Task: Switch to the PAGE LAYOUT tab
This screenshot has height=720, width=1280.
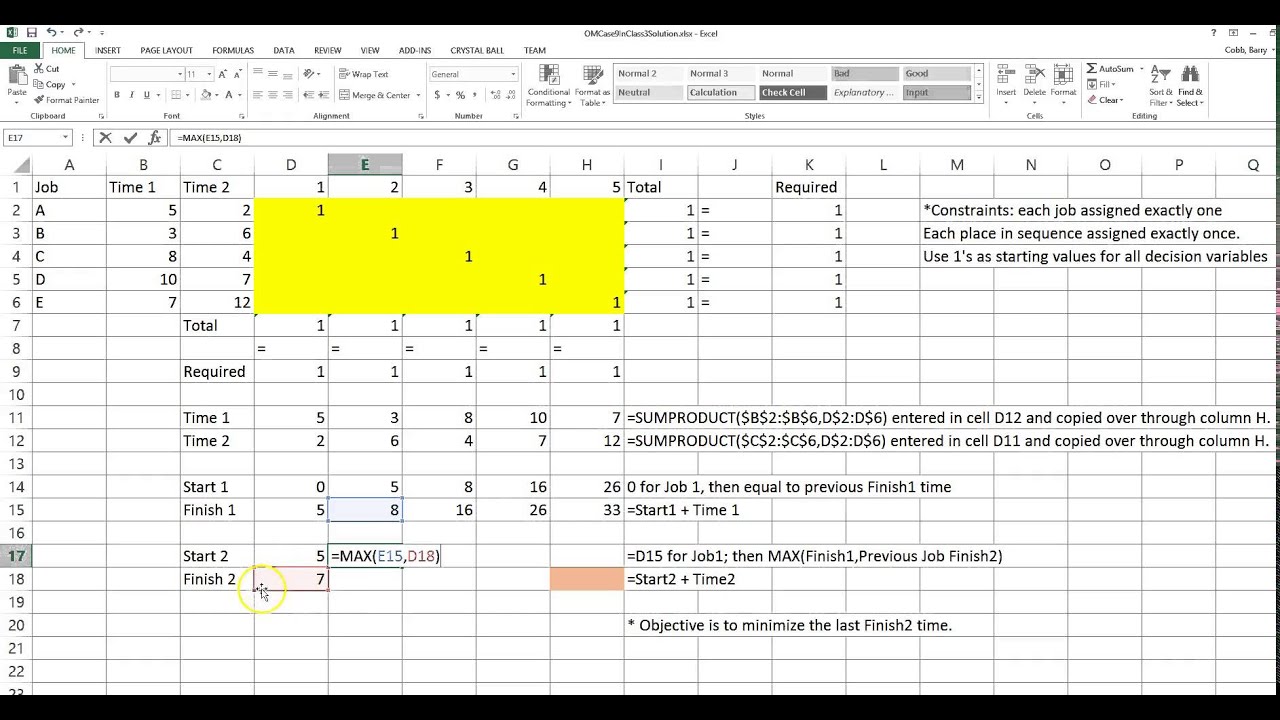Action: pos(166,50)
